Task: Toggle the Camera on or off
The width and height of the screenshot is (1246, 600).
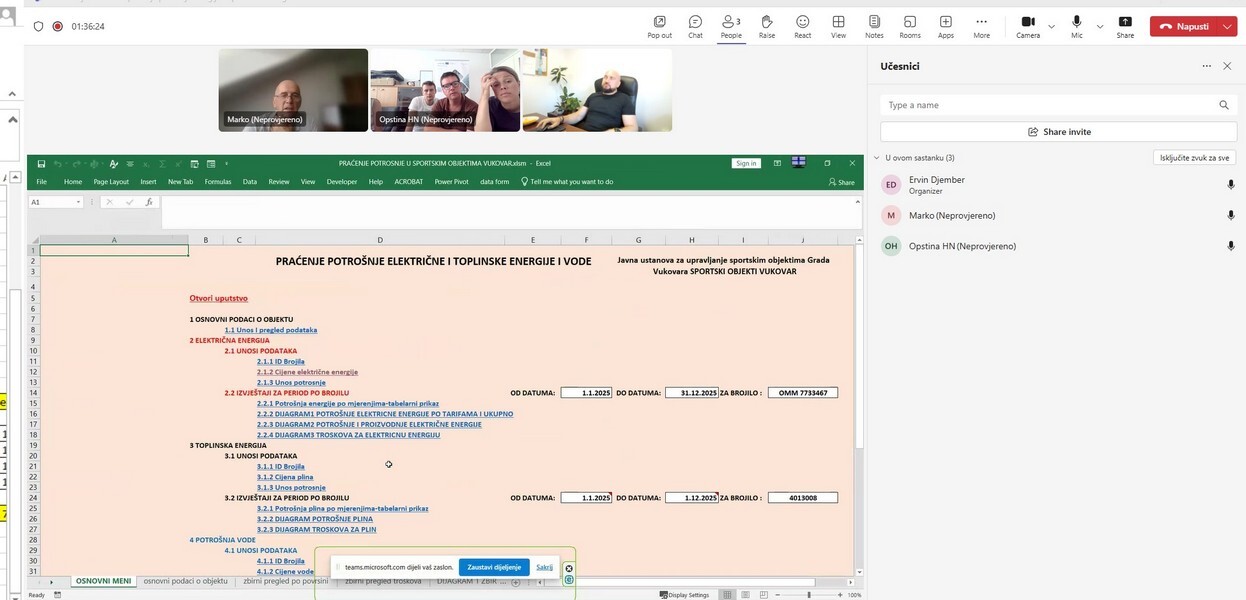Action: click(x=1028, y=23)
